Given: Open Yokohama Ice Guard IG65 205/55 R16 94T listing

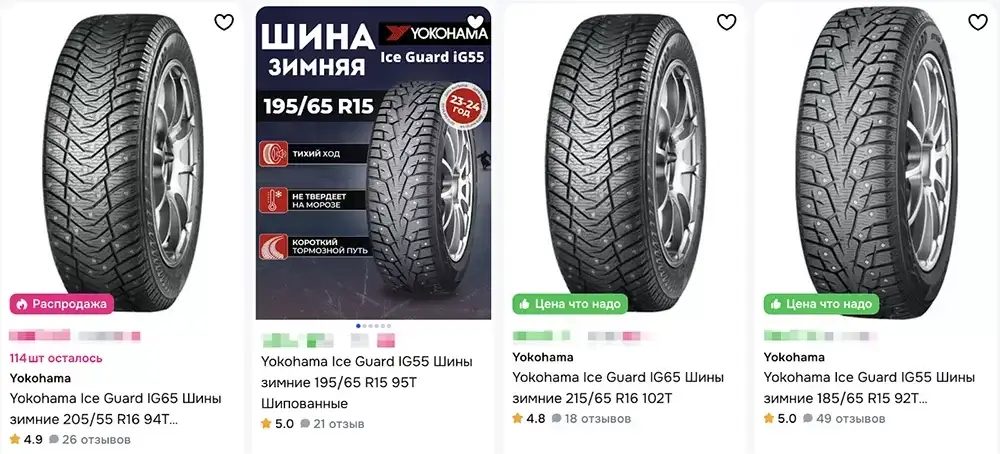Looking at the screenshot, I should click(115, 410).
